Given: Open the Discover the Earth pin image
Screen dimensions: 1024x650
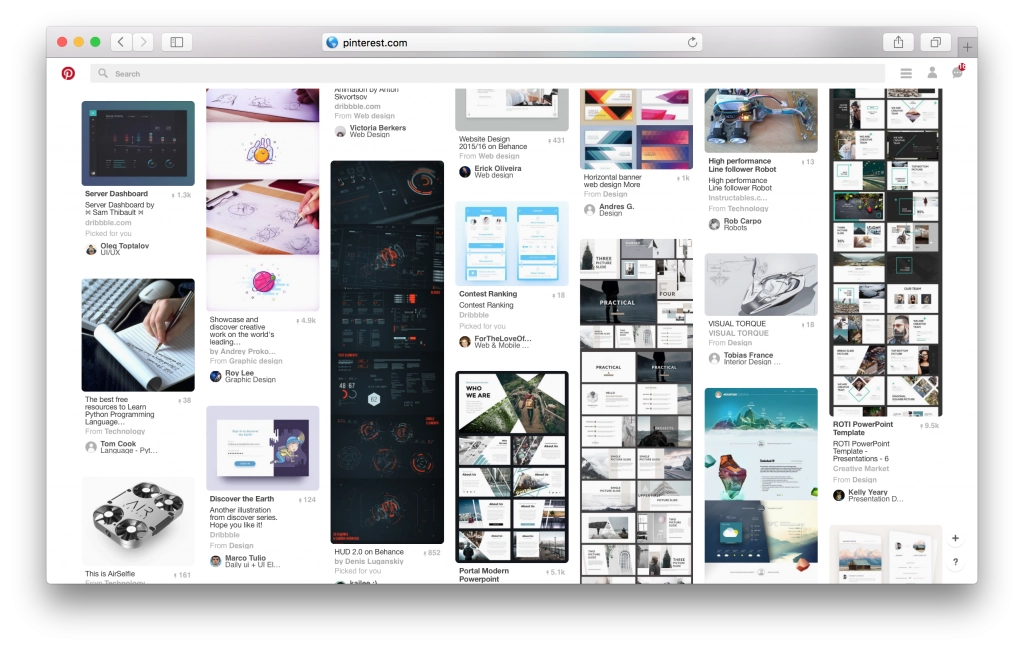Looking at the screenshot, I should click(x=263, y=448).
